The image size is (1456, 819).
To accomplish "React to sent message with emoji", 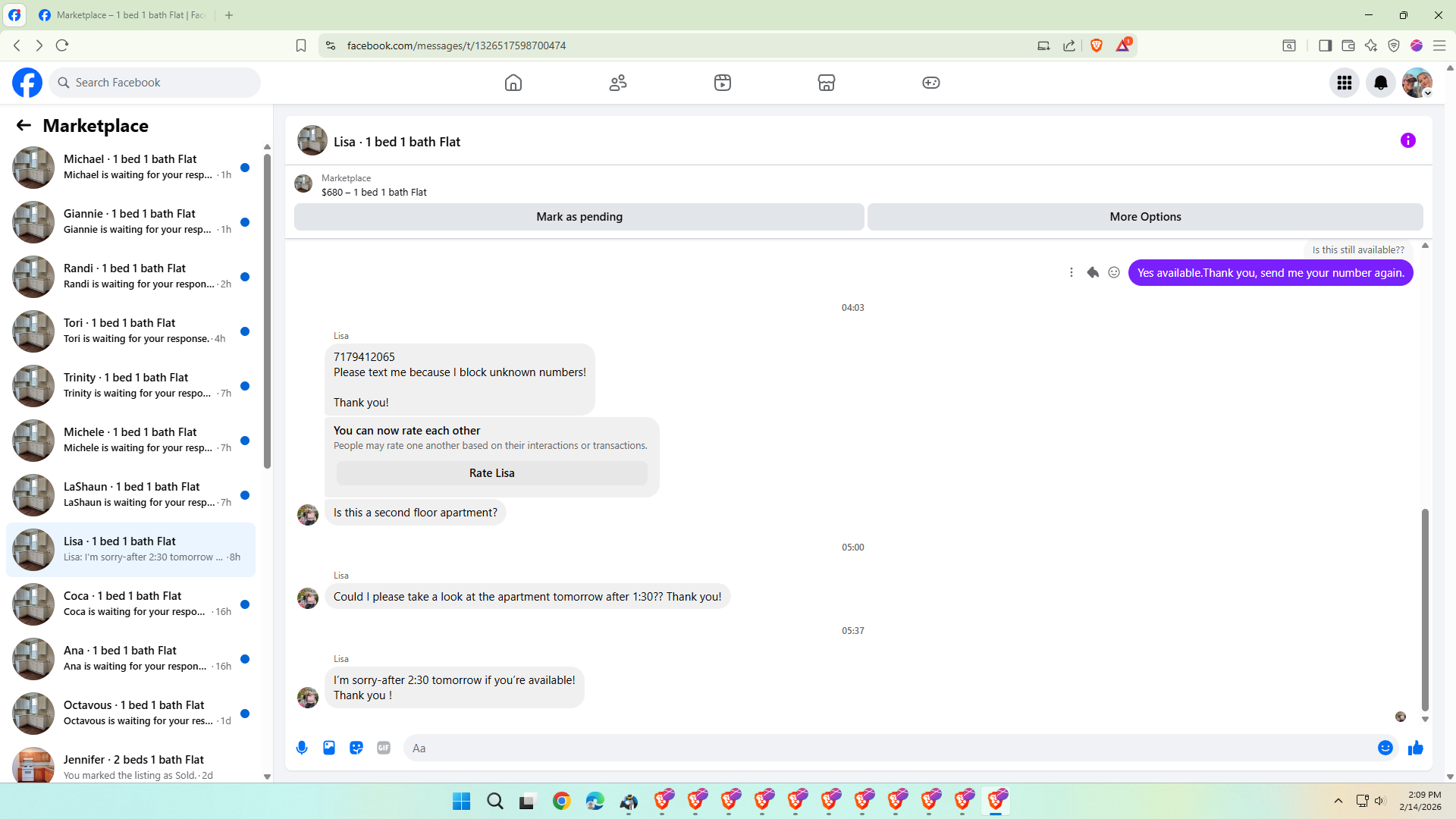I will tap(1114, 272).
